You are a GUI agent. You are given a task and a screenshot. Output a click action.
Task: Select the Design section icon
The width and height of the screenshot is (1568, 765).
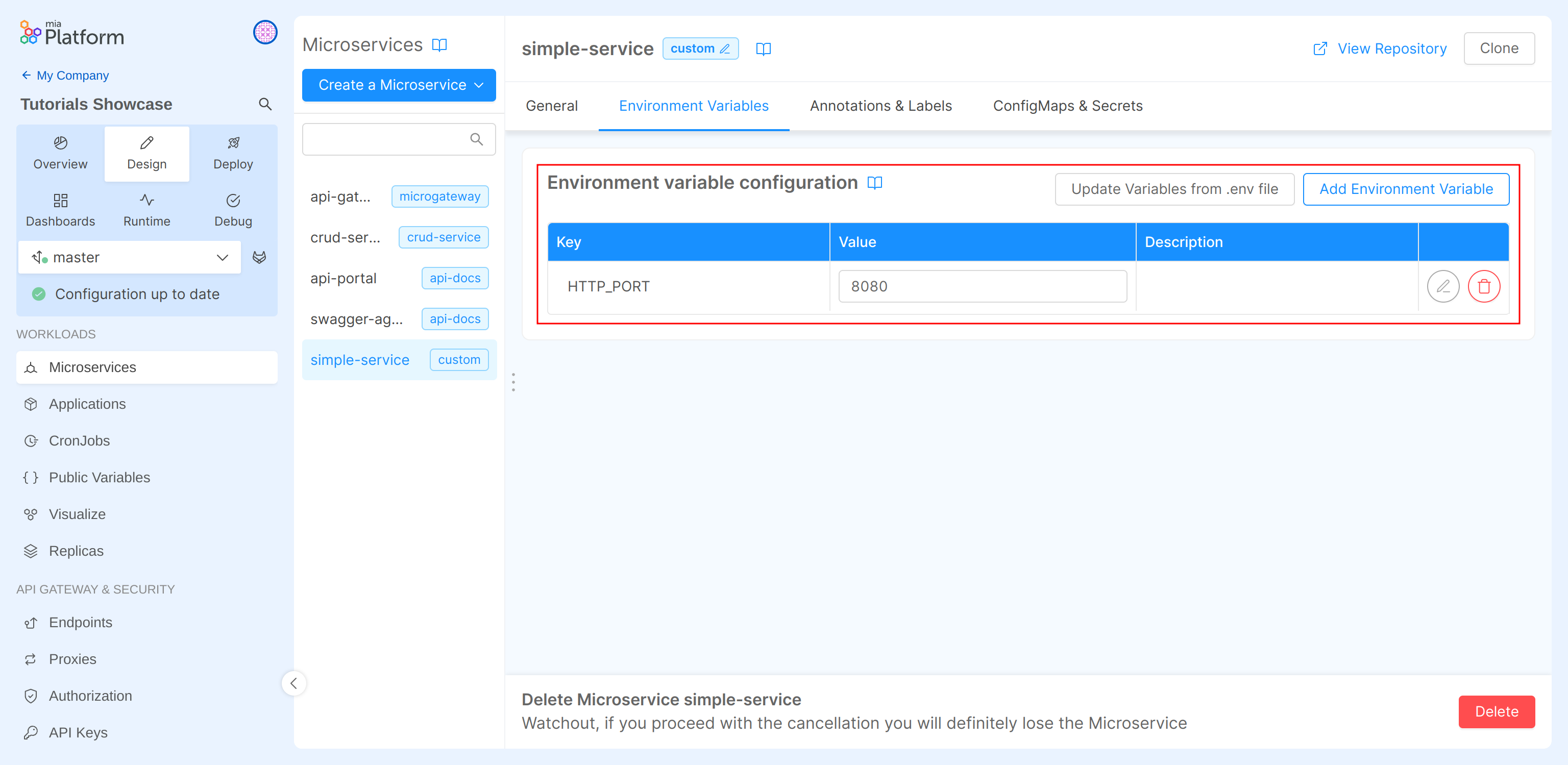point(146,142)
